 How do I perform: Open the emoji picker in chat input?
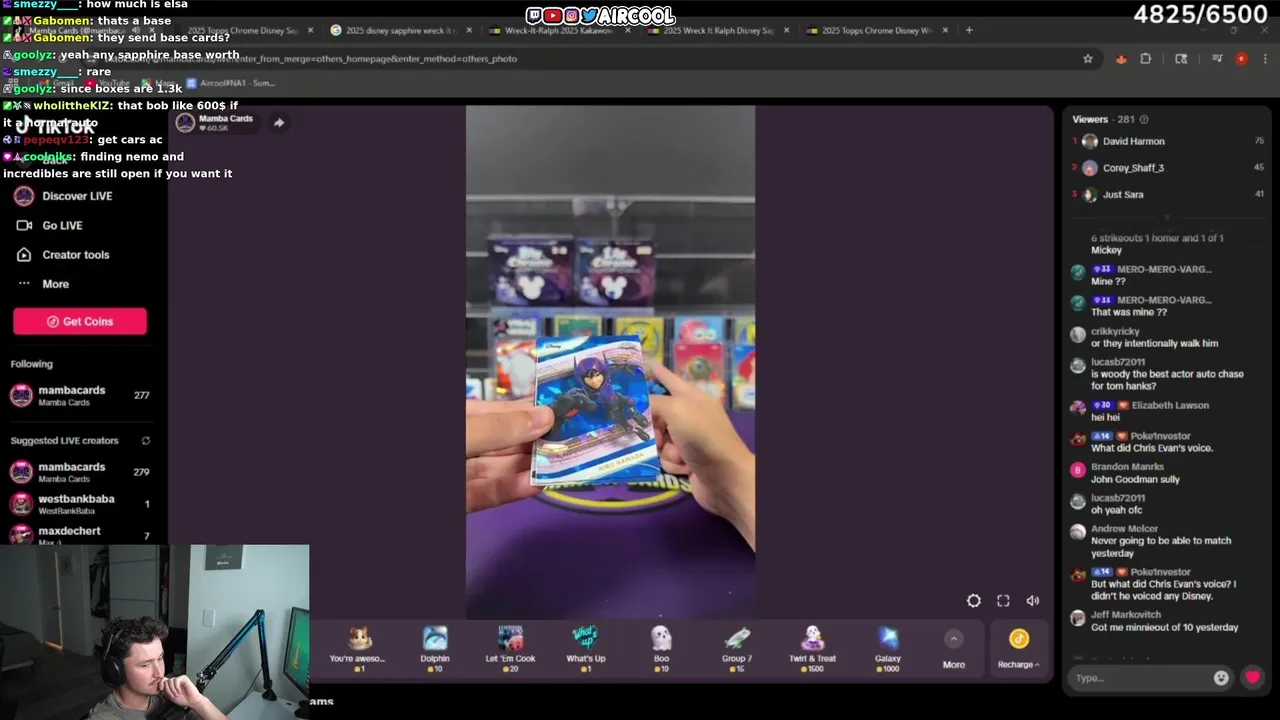click(x=1221, y=677)
